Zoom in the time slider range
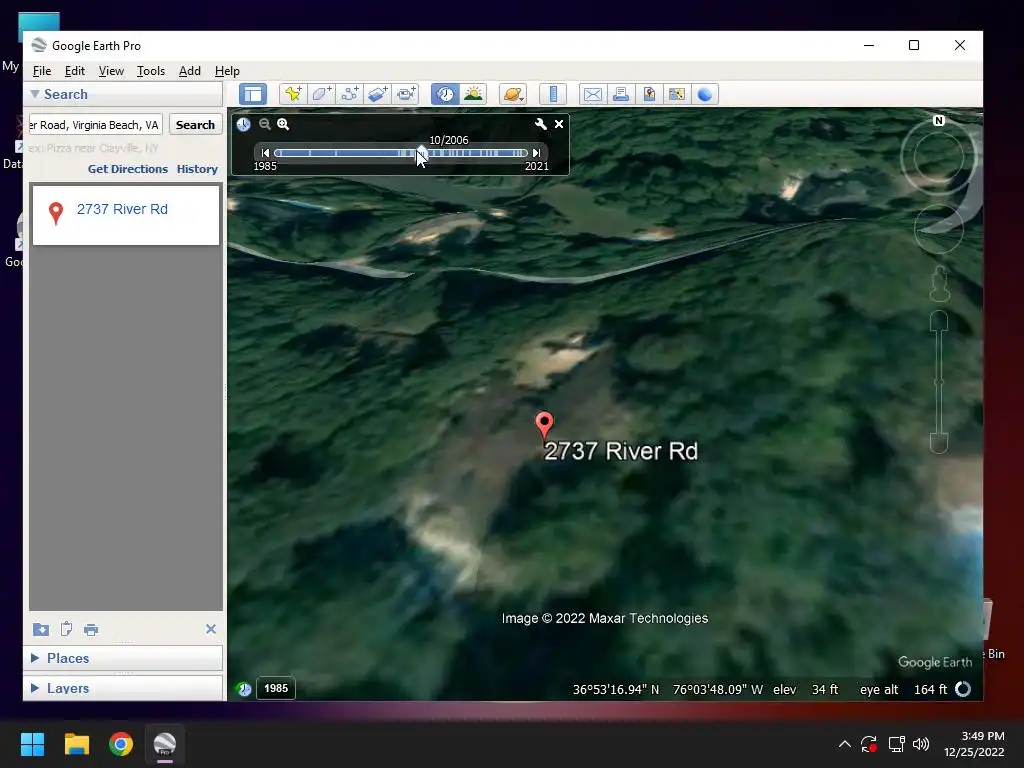Viewport: 1024px width, 768px height. pos(283,124)
